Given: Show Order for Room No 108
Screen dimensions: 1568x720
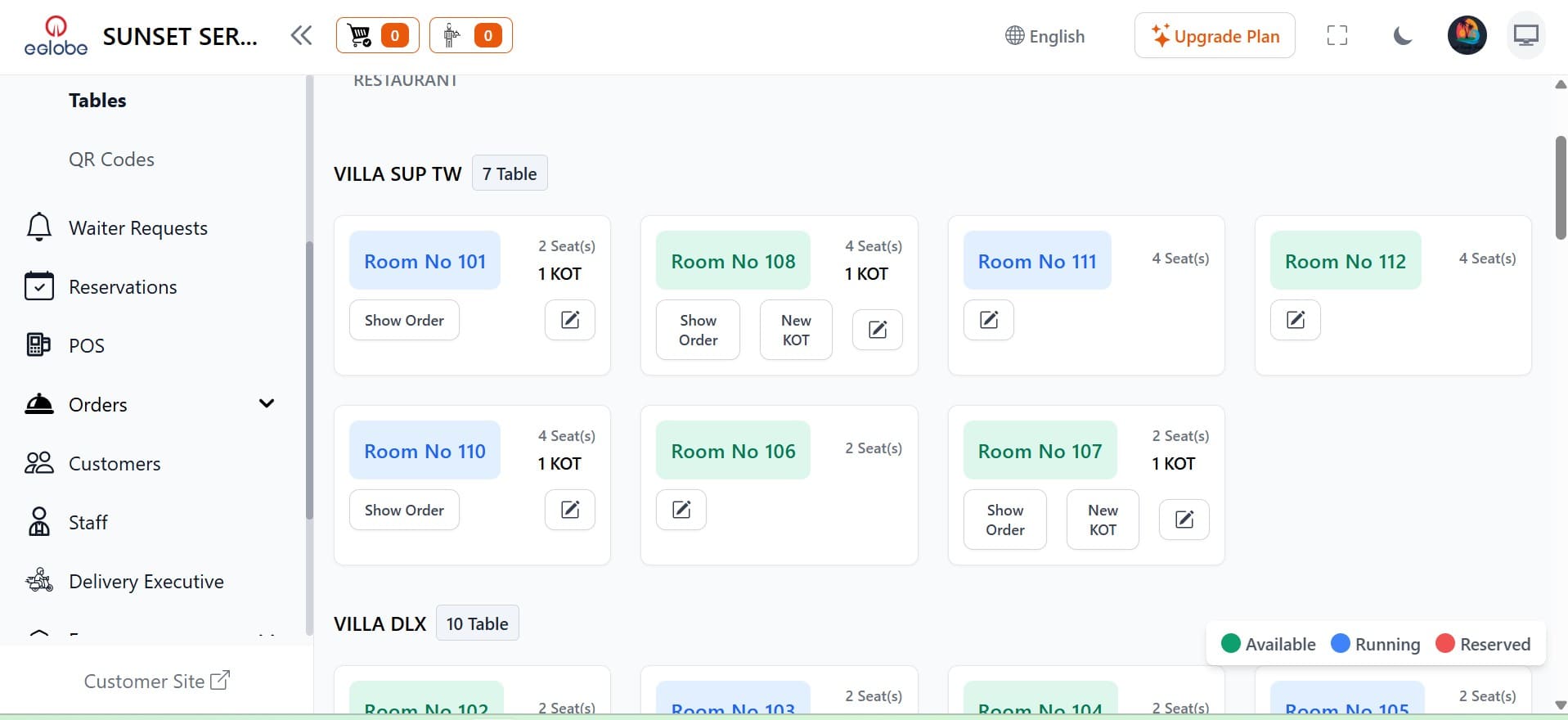Looking at the screenshot, I should [x=698, y=330].
